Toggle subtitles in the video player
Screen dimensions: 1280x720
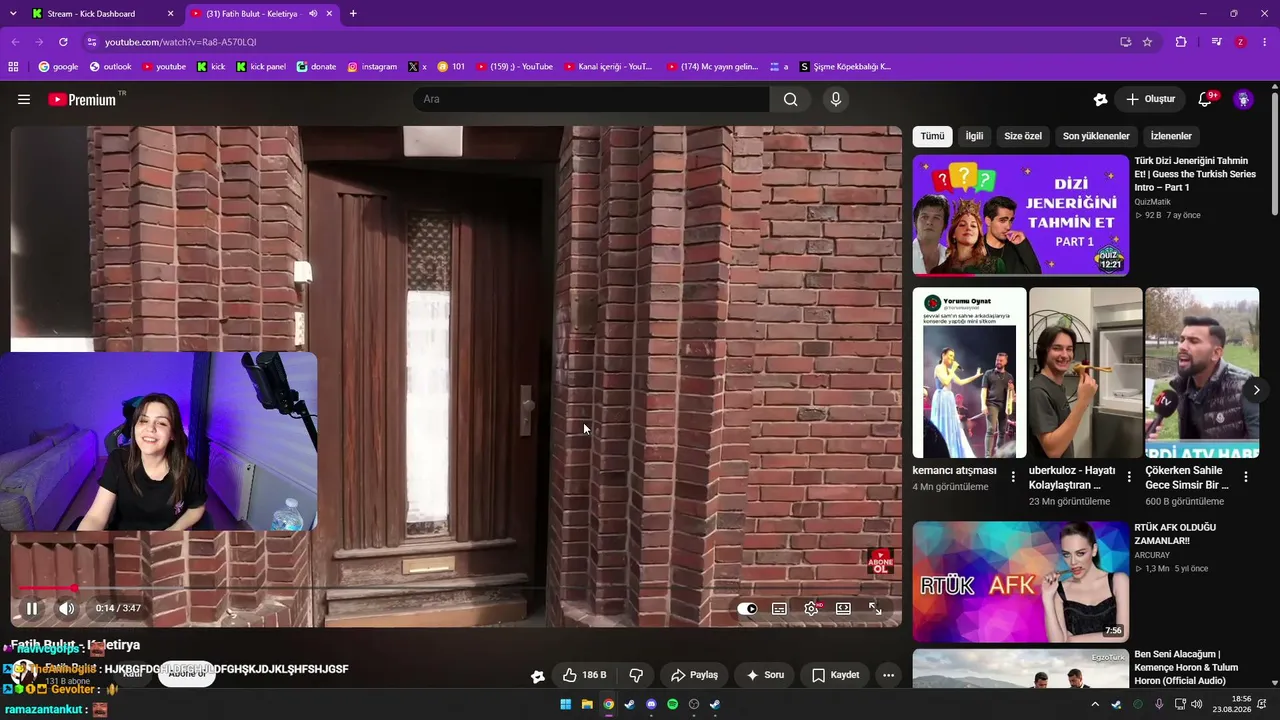pos(780,608)
